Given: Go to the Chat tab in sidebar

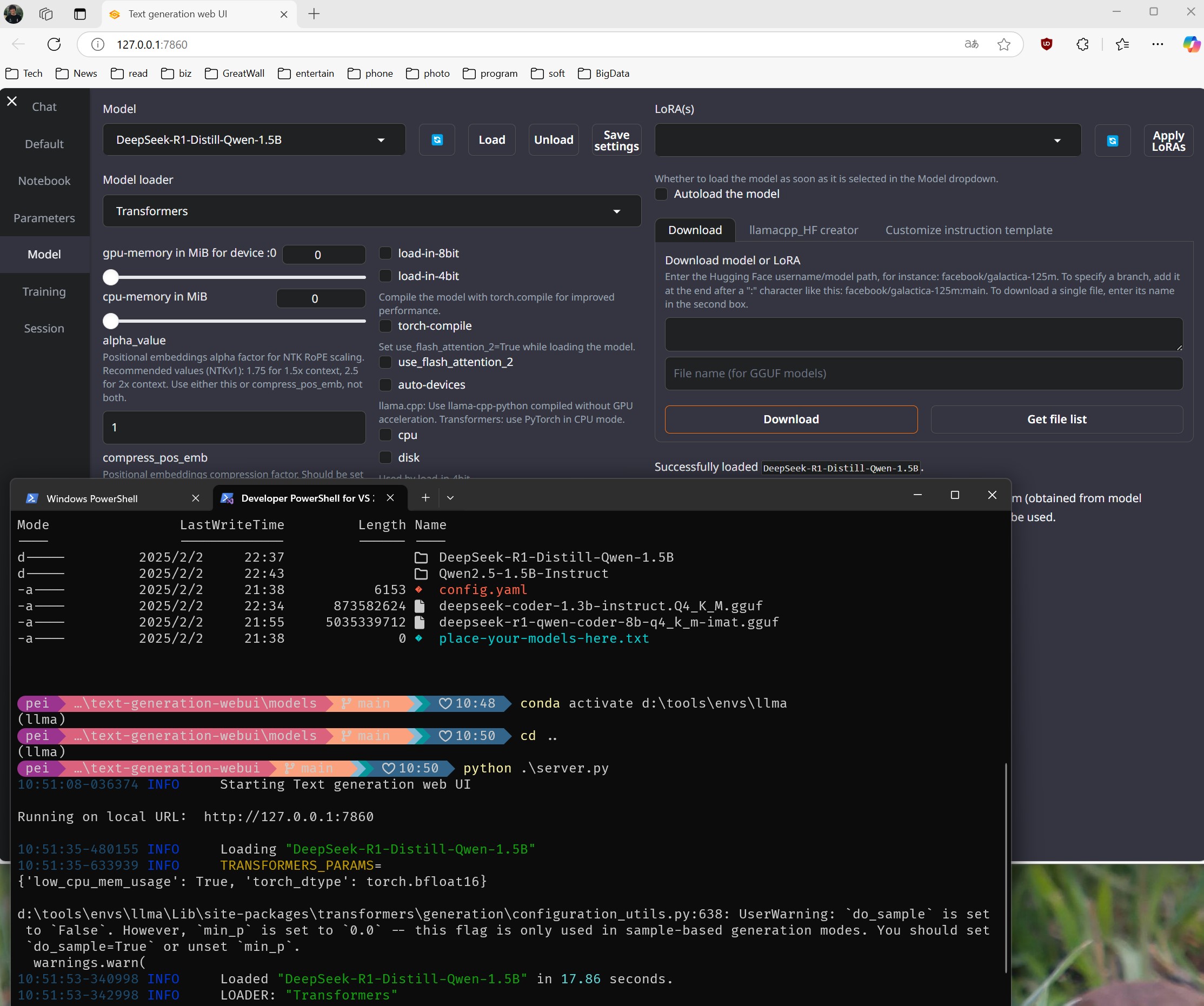Looking at the screenshot, I should 44,106.
